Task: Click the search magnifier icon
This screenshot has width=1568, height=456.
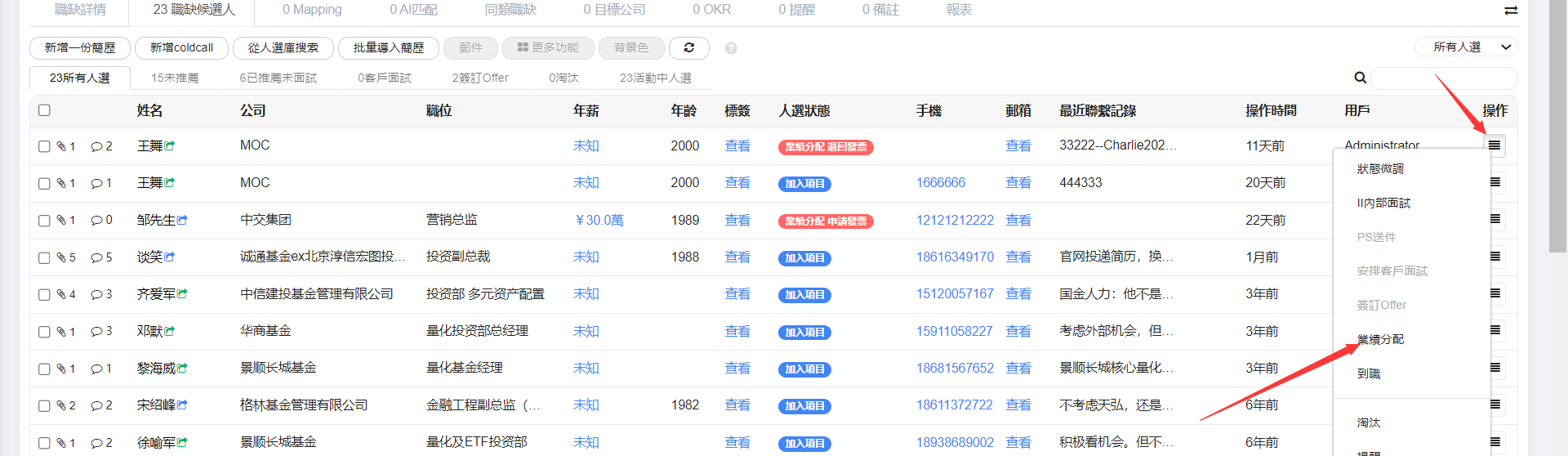Action: point(1360,78)
